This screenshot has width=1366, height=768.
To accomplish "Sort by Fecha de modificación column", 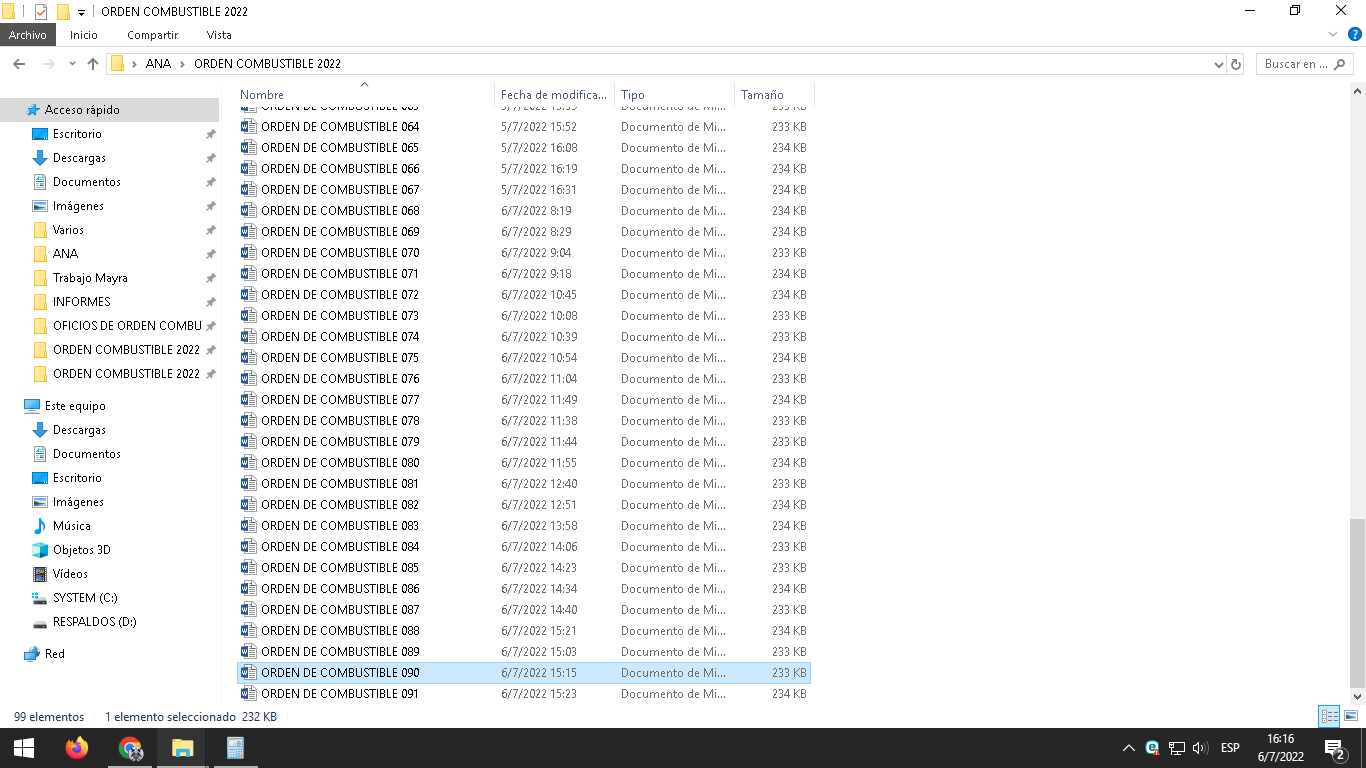I will pyautogui.click(x=553, y=95).
